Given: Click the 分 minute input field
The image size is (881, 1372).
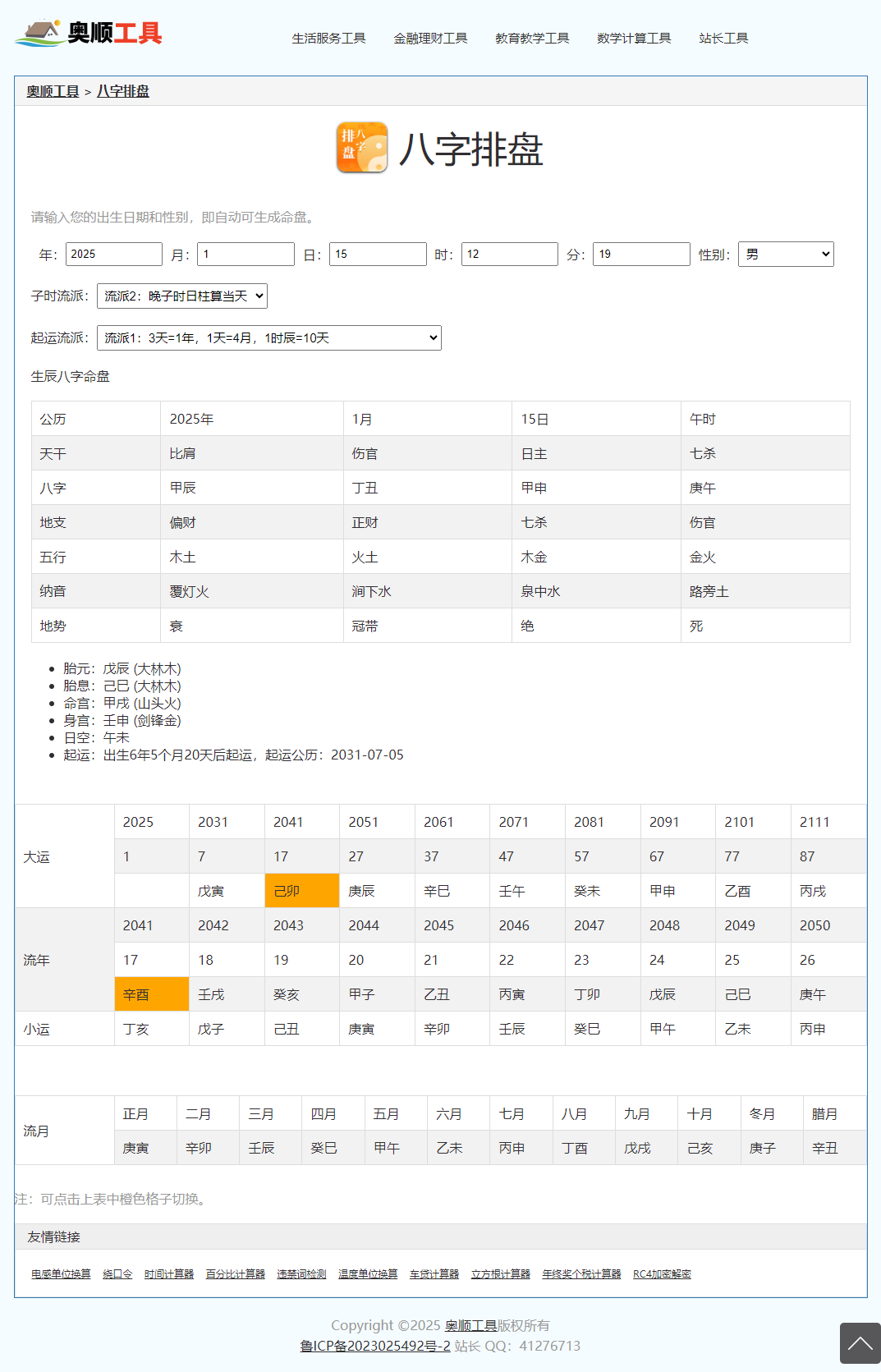Looking at the screenshot, I should [x=641, y=255].
